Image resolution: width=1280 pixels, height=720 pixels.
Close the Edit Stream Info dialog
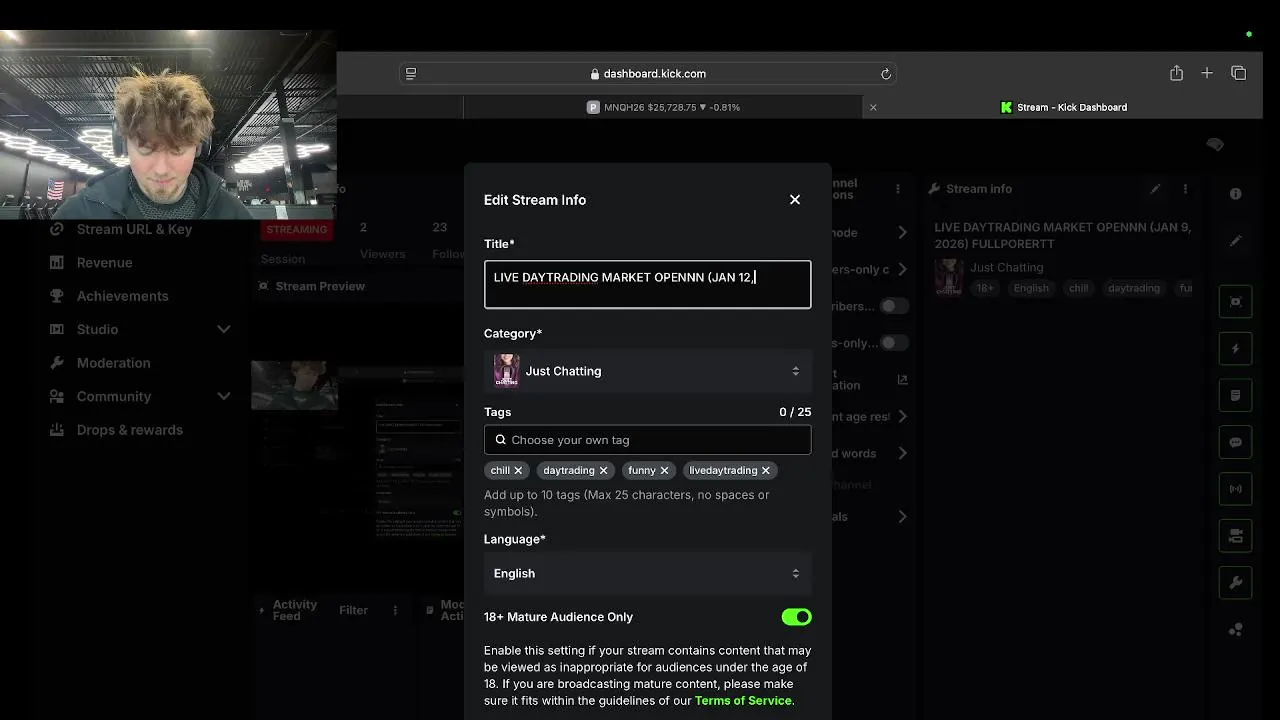click(x=795, y=200)
